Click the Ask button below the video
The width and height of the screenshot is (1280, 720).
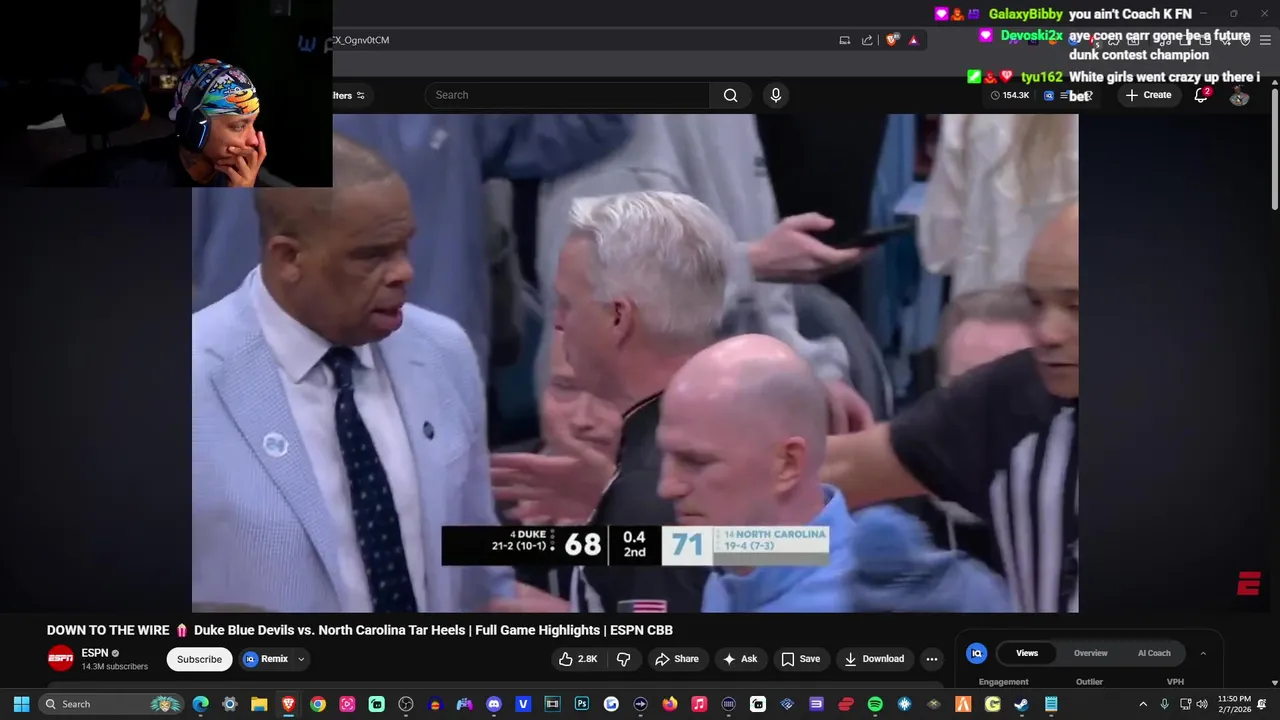[741, 659]
